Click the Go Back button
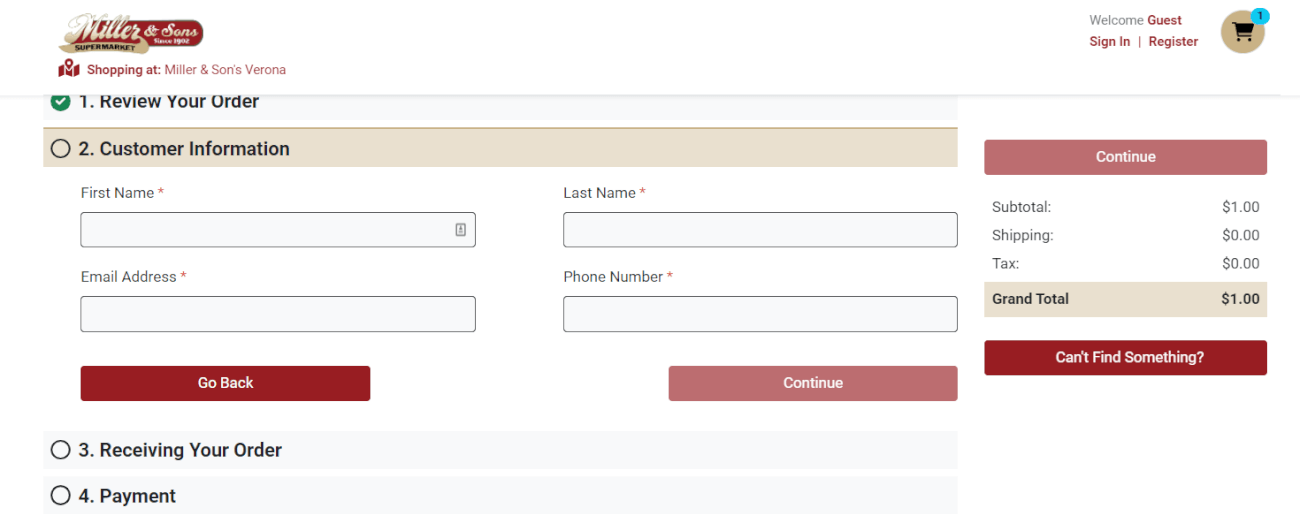Viewport: 1300px width, 531px height. (x=225, y=383)
